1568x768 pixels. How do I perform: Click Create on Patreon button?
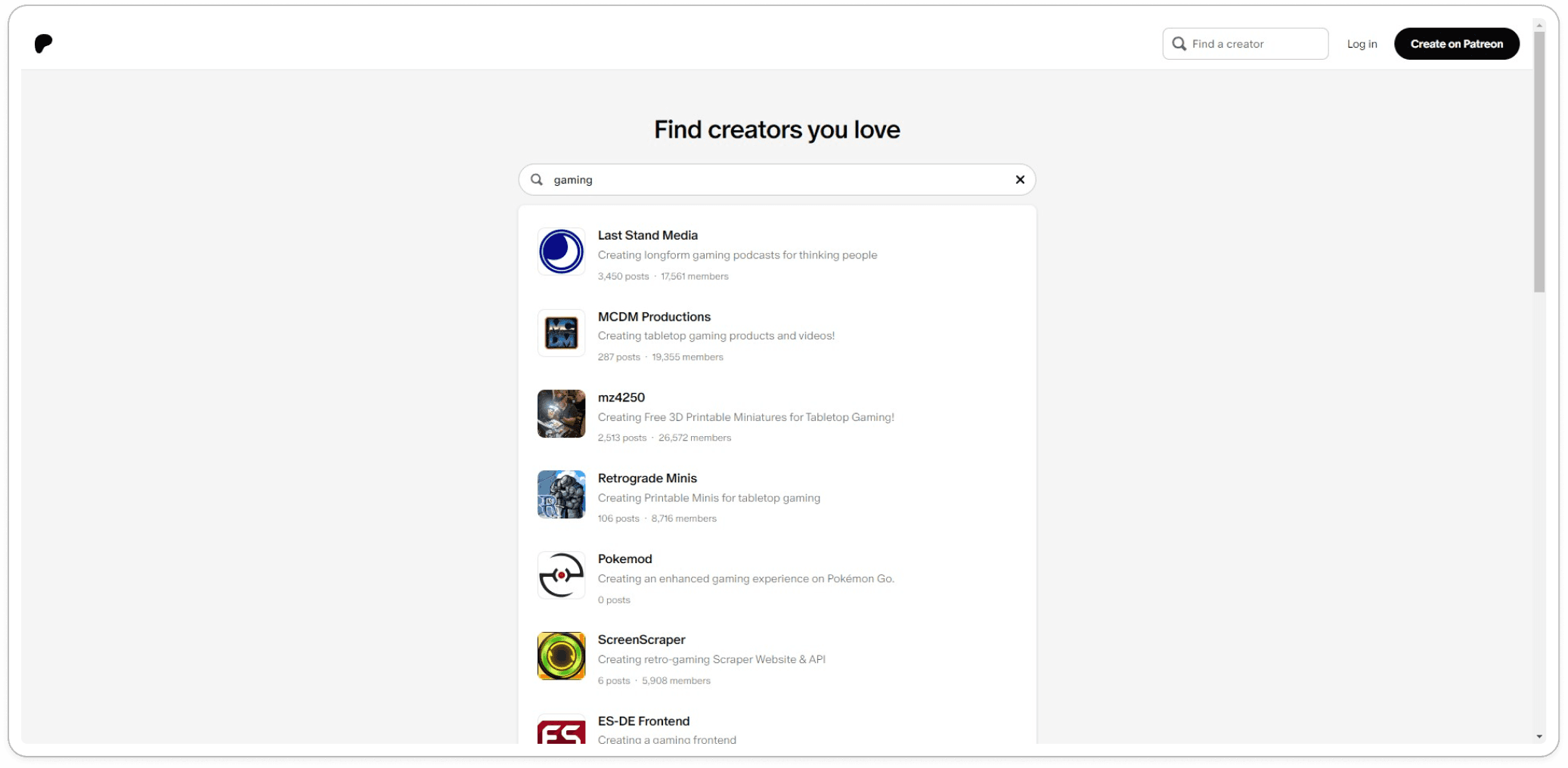(x=1456, y=44)
